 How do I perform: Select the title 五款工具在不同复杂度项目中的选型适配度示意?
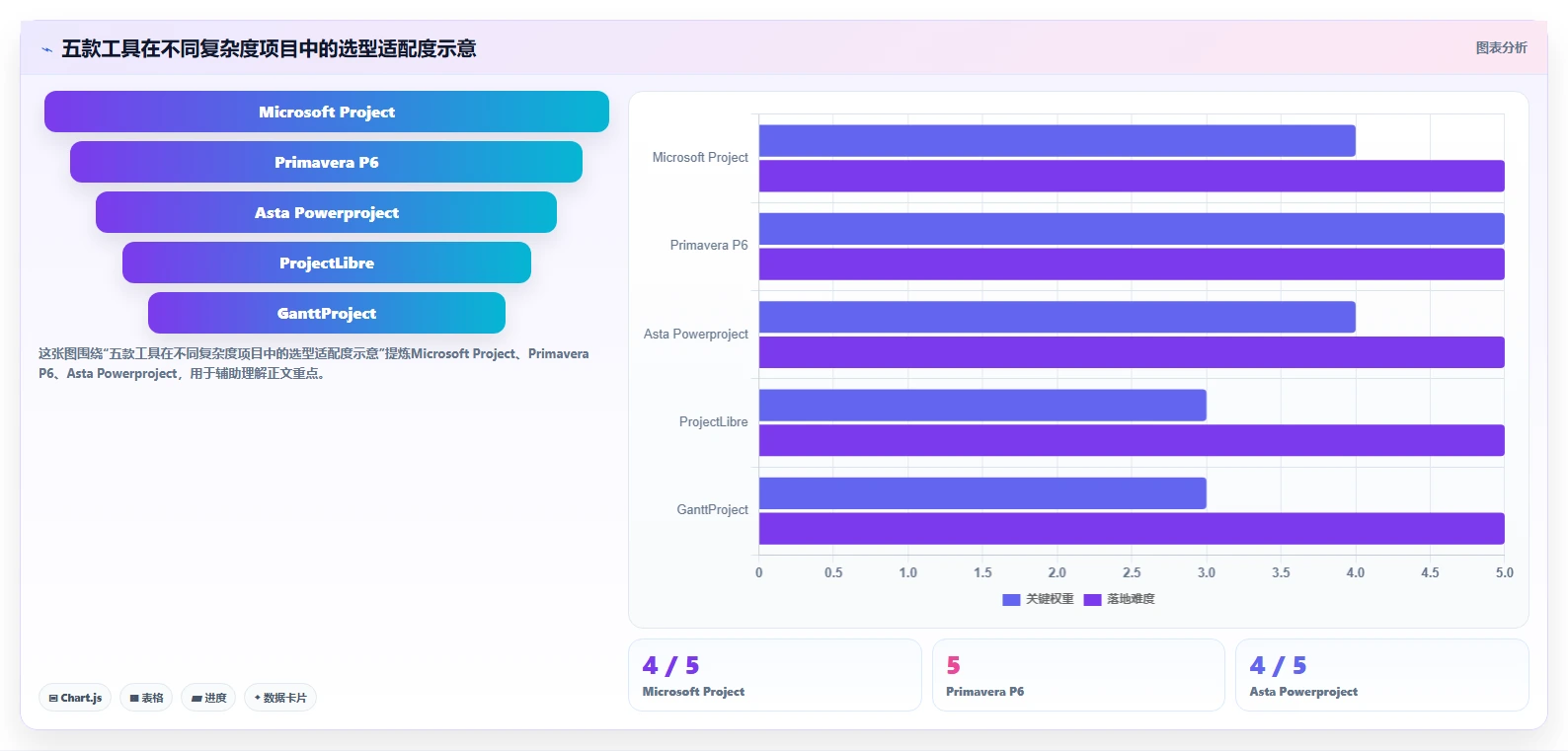point(269,48)
